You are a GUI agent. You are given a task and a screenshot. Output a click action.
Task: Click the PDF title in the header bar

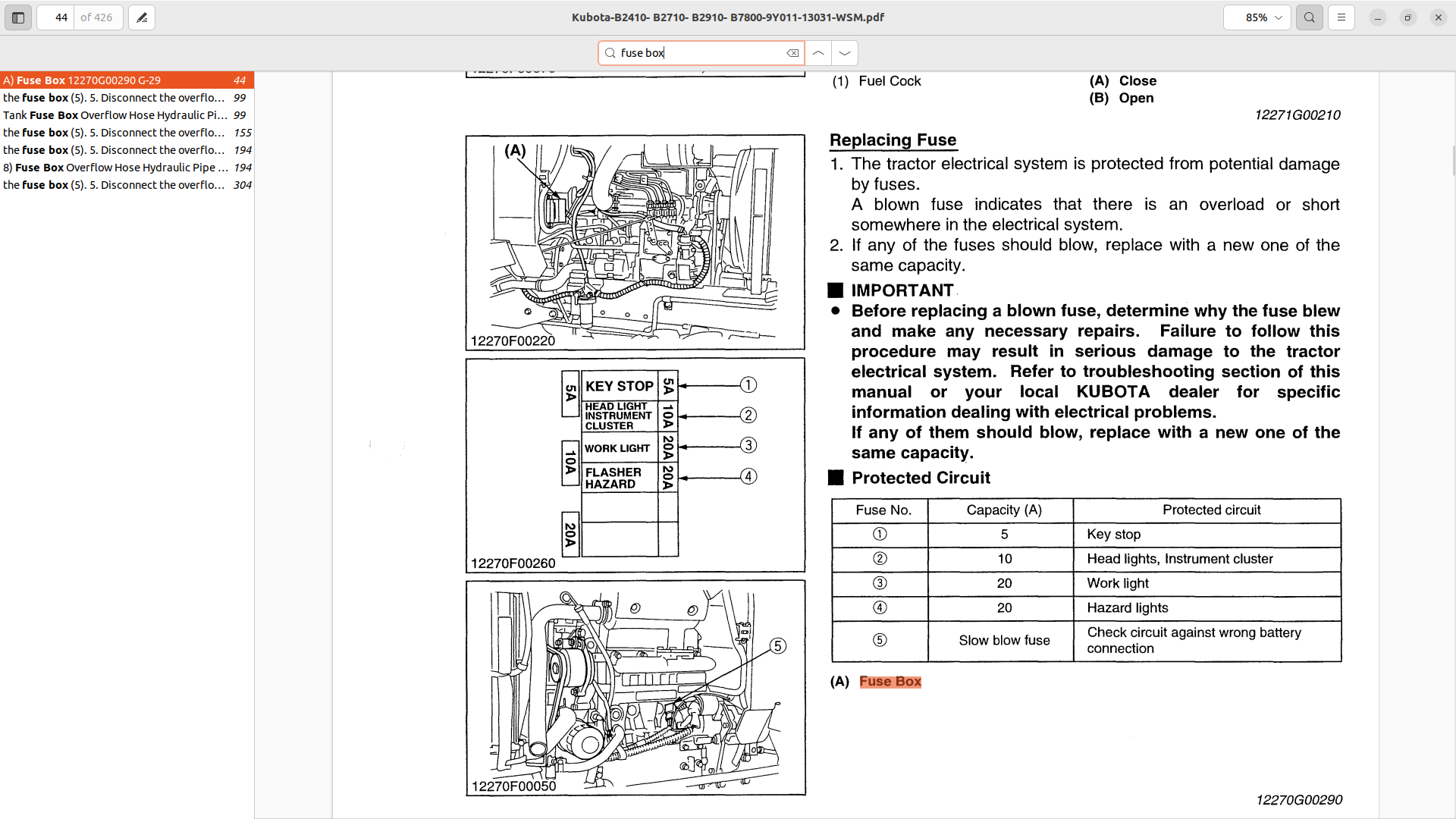[x=728, y=17]
